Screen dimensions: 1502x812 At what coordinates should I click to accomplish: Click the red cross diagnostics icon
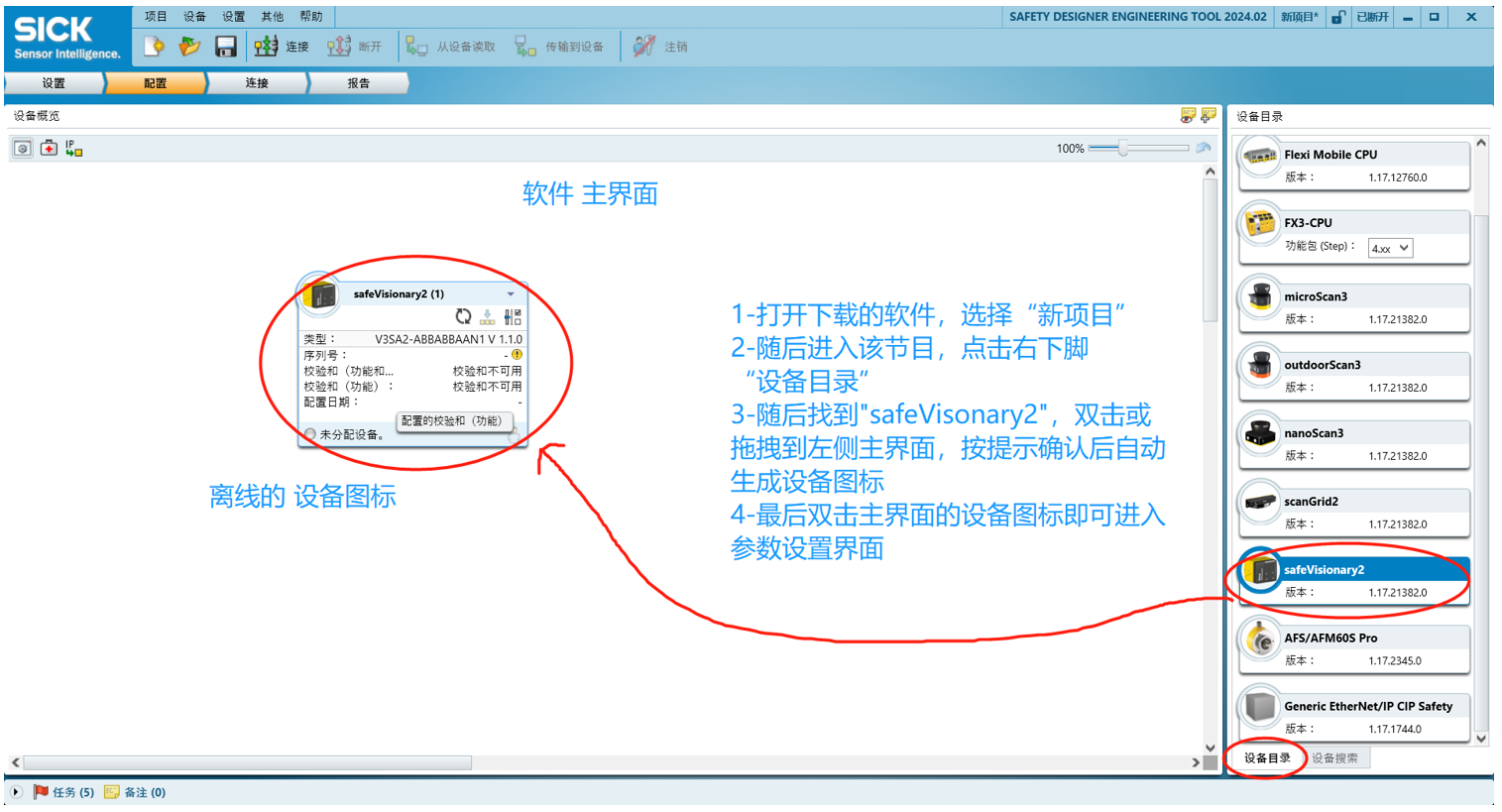[49, 149]
